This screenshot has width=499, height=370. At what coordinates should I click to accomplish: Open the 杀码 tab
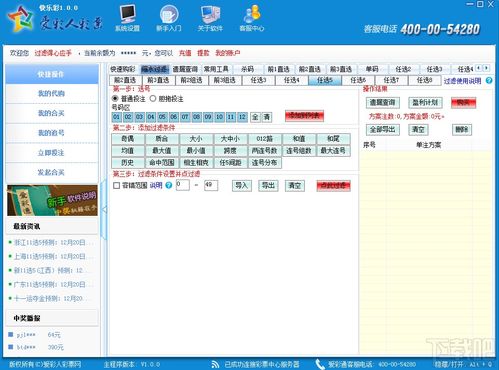(x=247, y=69)
